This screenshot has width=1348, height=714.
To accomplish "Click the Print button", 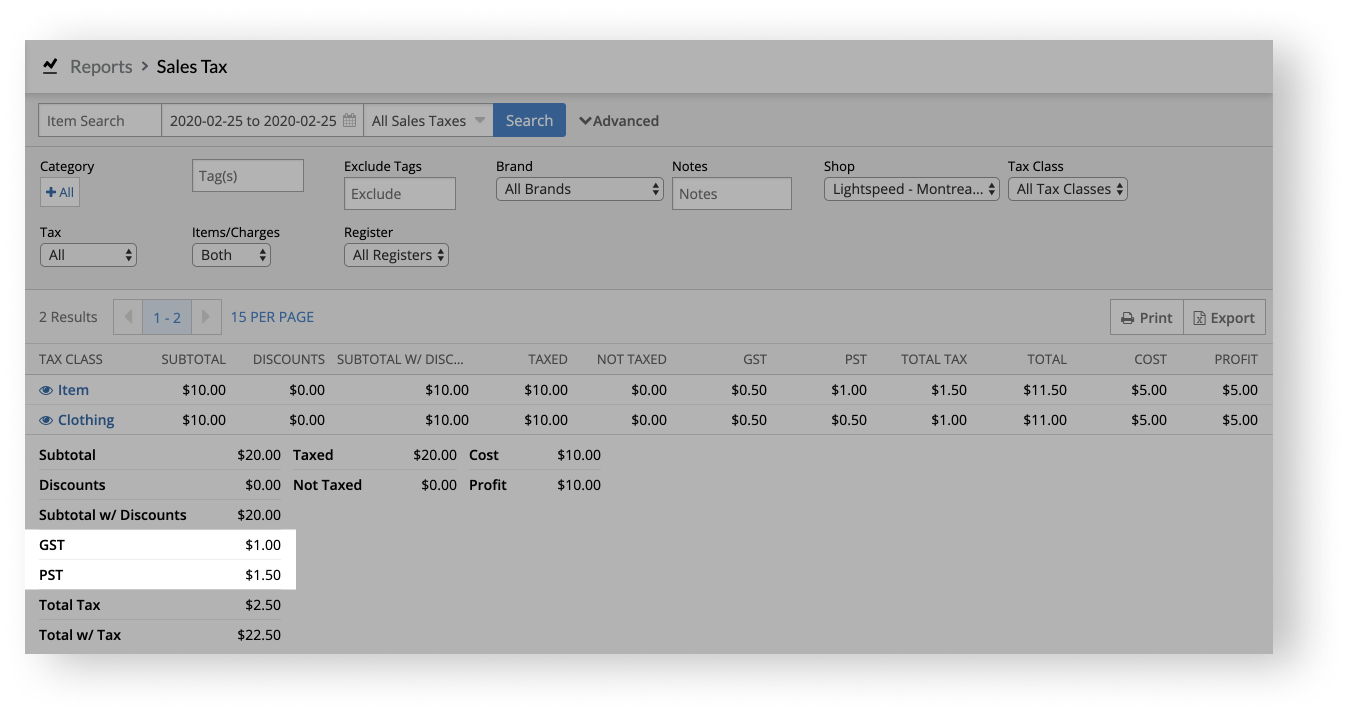I will (1147, 317).
